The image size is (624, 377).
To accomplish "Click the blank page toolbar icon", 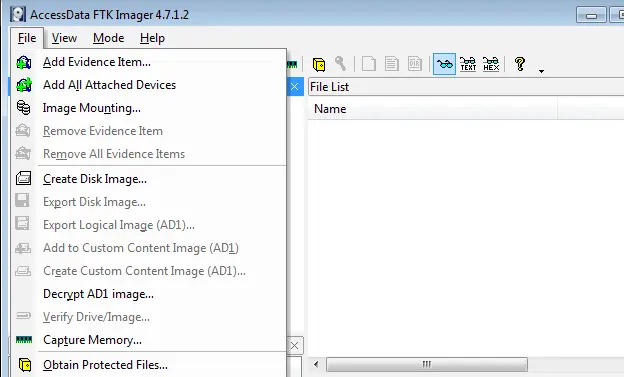I will (x=369, y=64).
